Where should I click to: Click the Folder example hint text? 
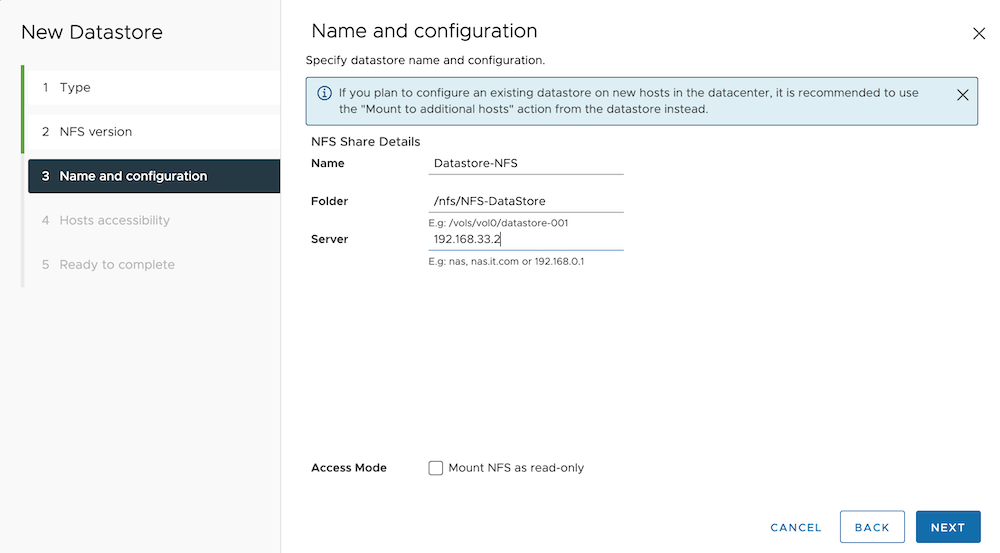(497, 223)
